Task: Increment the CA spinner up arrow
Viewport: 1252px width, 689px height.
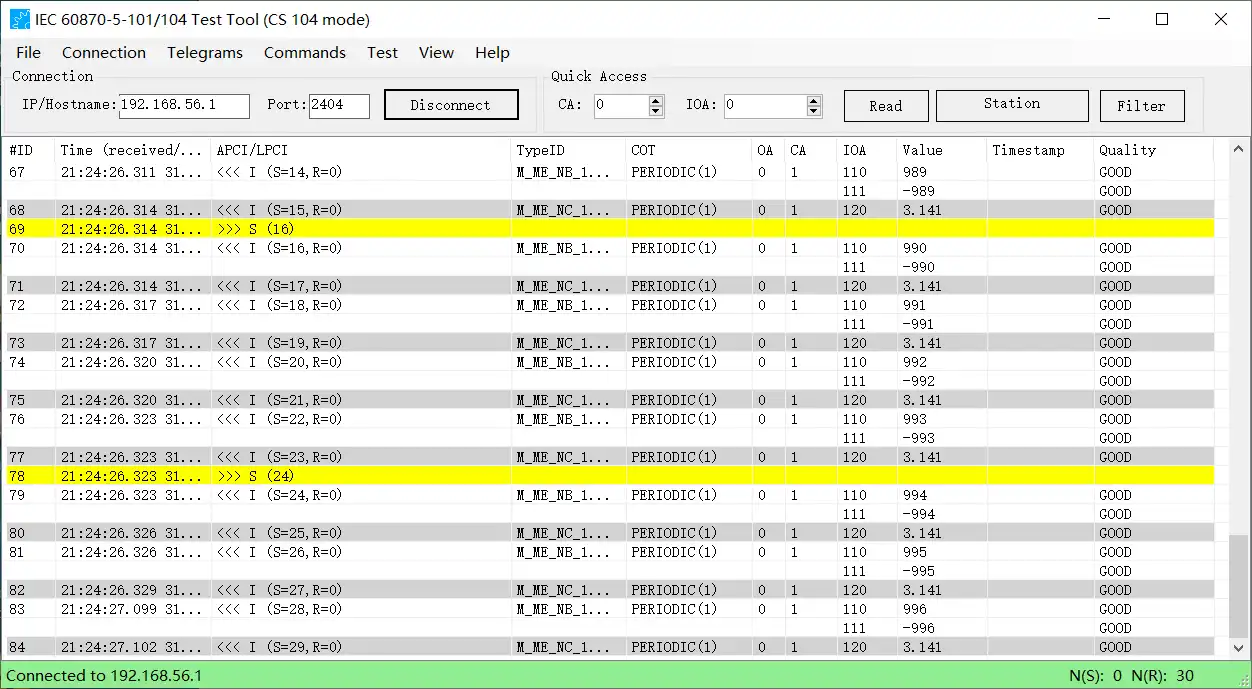Action: click(656, 101)
